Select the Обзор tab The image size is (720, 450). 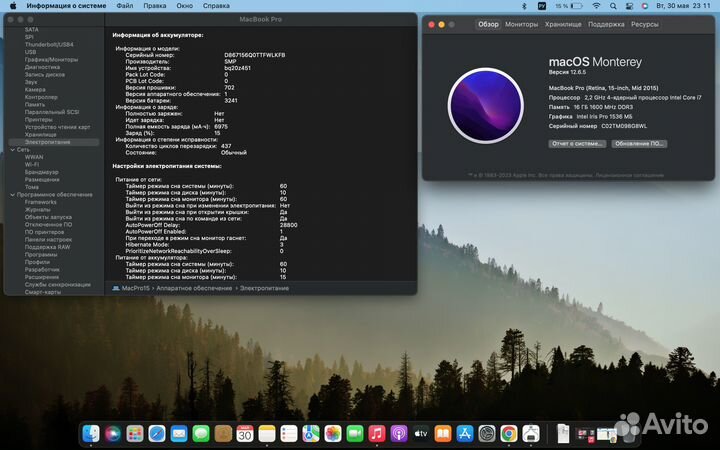[x=488, y=24]
